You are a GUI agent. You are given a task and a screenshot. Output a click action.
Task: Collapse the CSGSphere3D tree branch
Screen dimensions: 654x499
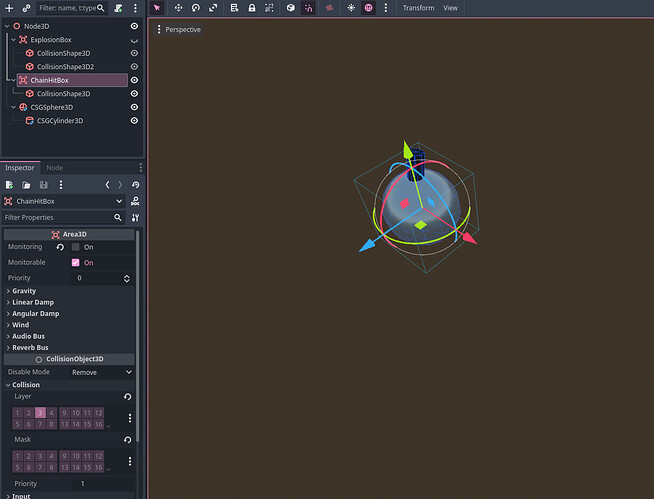[13, 107]
